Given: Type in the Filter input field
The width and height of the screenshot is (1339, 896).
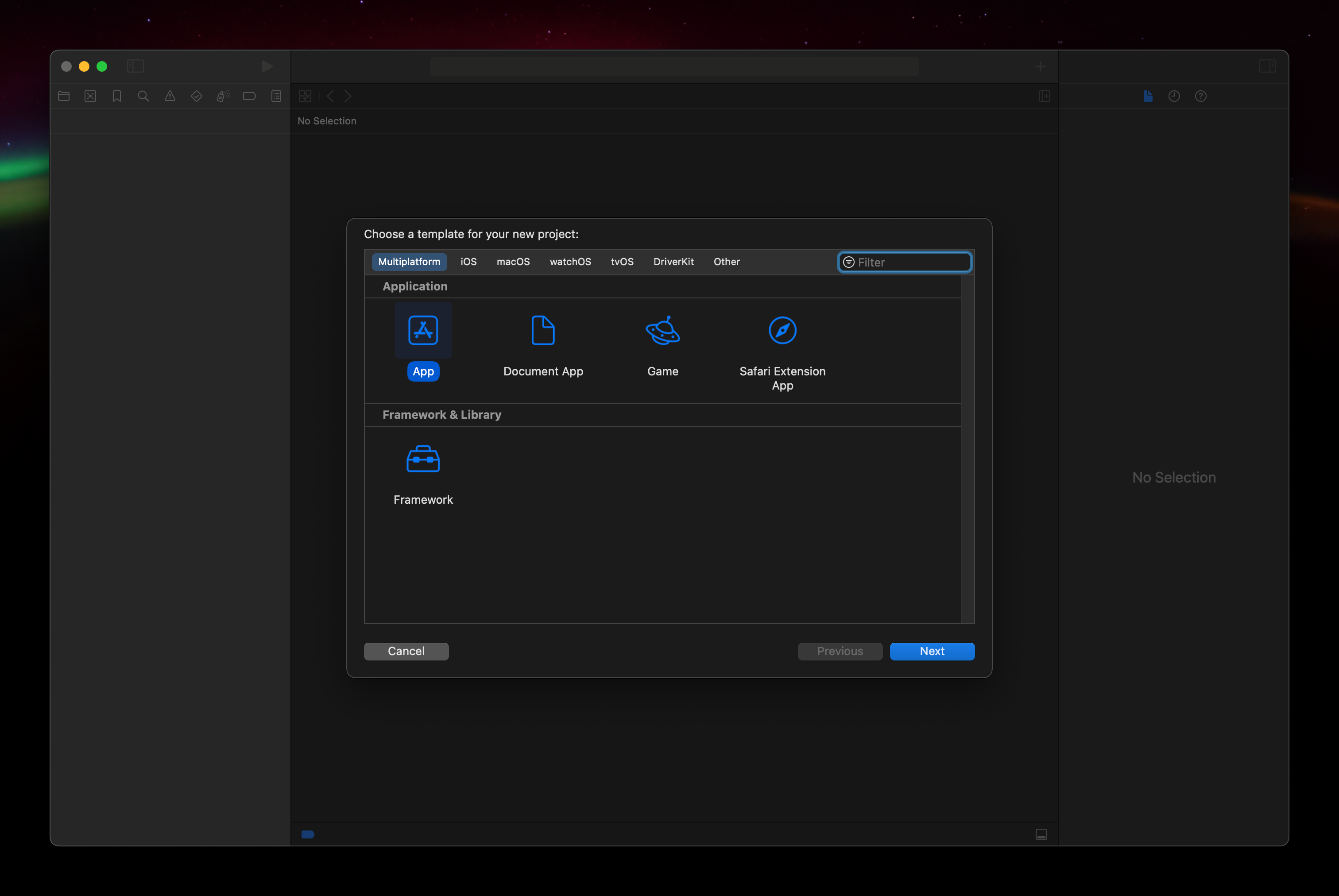Looking at the screenshot, I should (905, 262).
